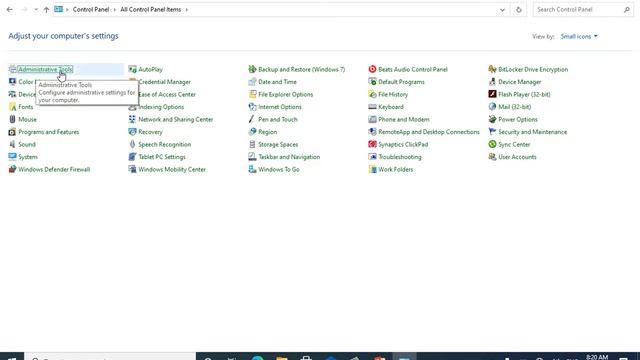The image size is (640, 360).
Task: Click the Backup and Restore icon
Action: click(252, 69)
